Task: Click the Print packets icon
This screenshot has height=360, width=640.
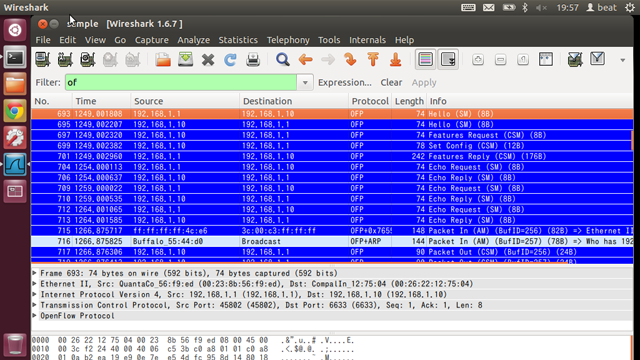Action: [253, 60]
